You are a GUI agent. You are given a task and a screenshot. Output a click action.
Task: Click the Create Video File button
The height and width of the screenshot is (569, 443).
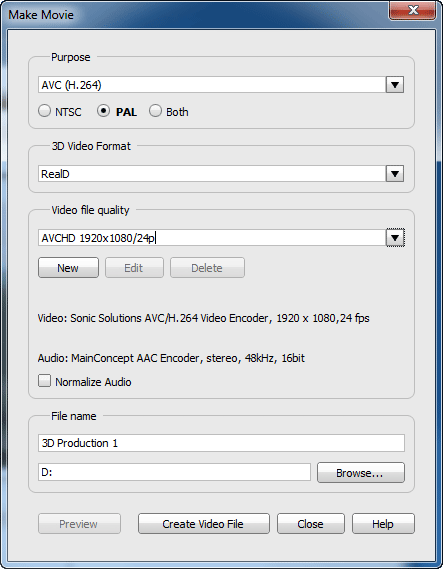click(204, 524)
